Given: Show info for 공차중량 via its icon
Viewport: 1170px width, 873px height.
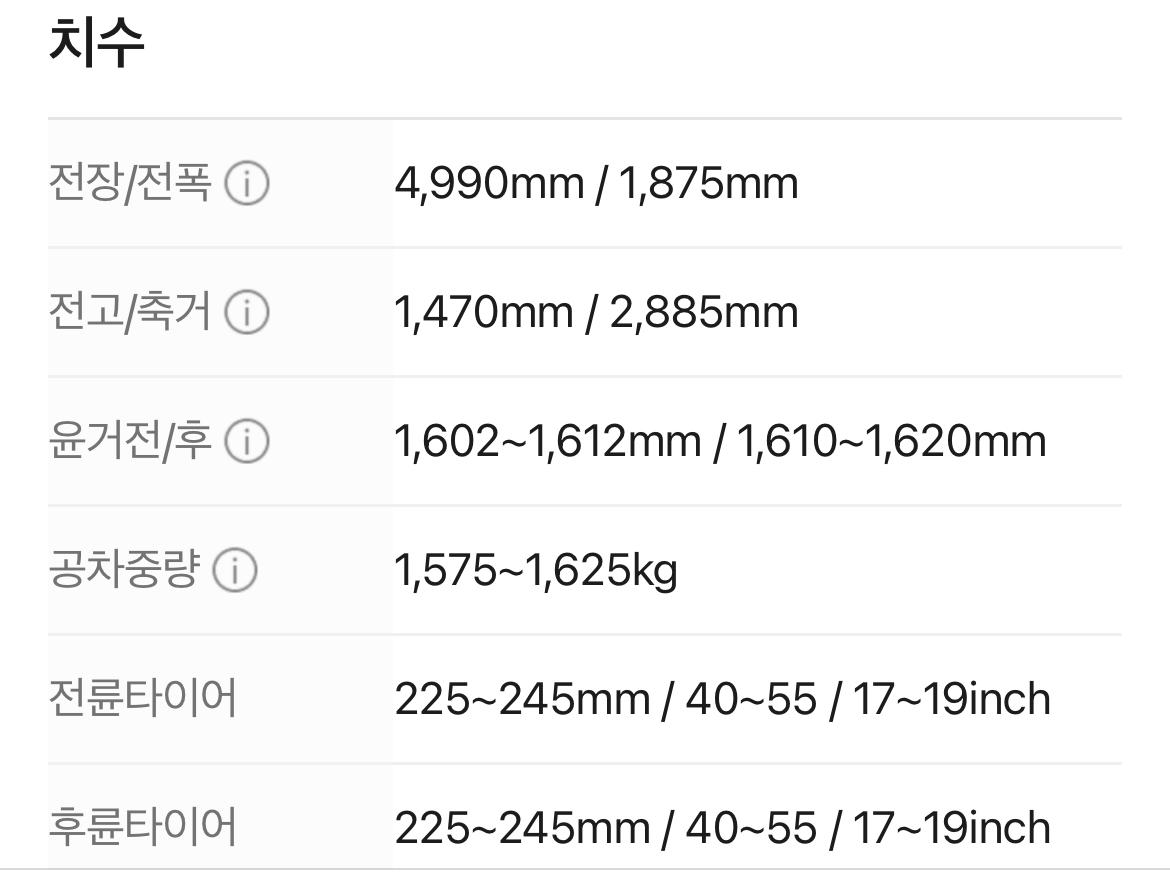Looking at the screenshot, I should tap(234, 570).
